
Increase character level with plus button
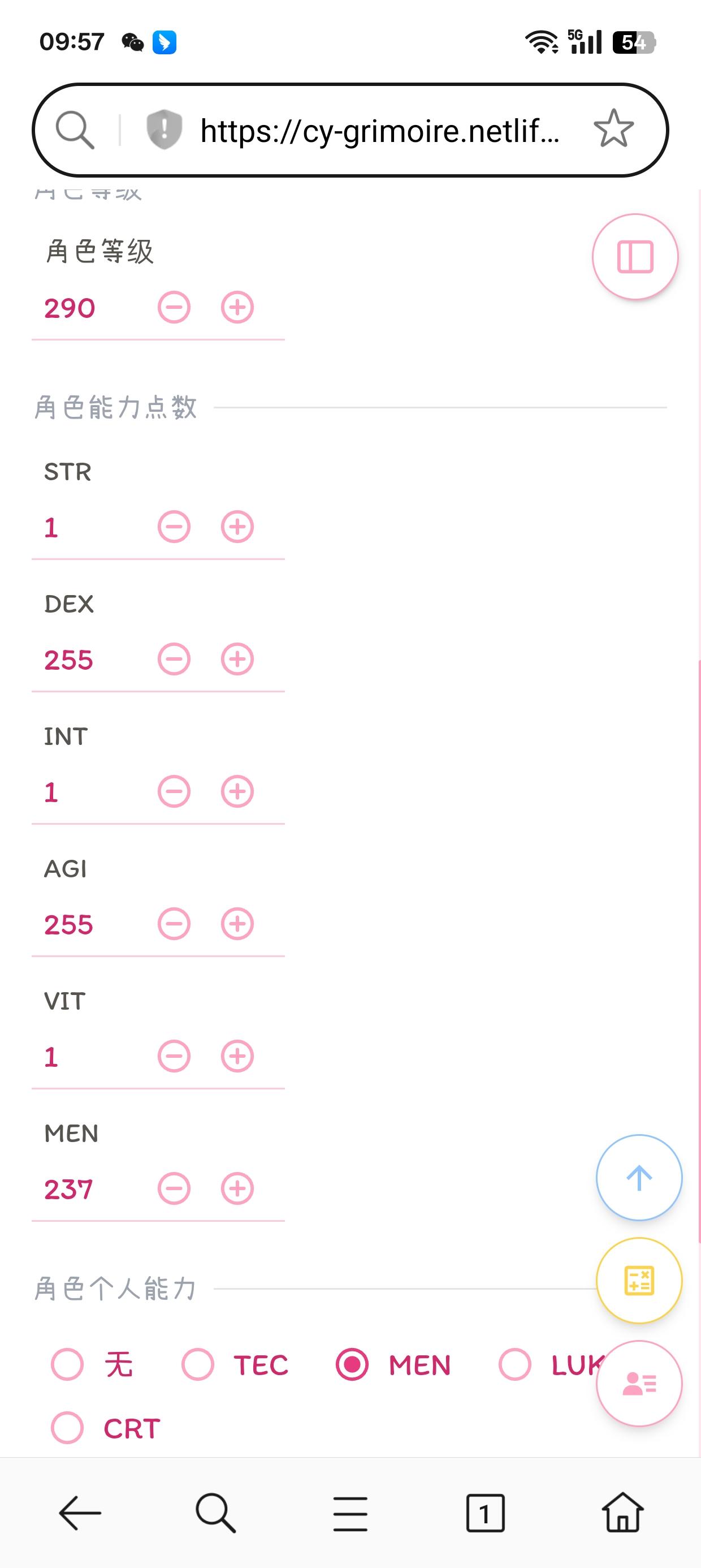237,307
